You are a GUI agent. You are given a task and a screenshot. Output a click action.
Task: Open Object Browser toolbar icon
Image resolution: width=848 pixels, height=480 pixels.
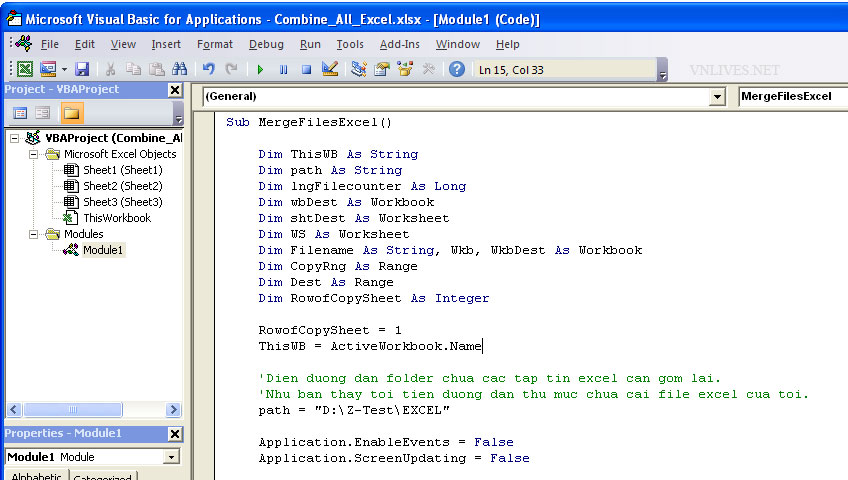(405, 69)
